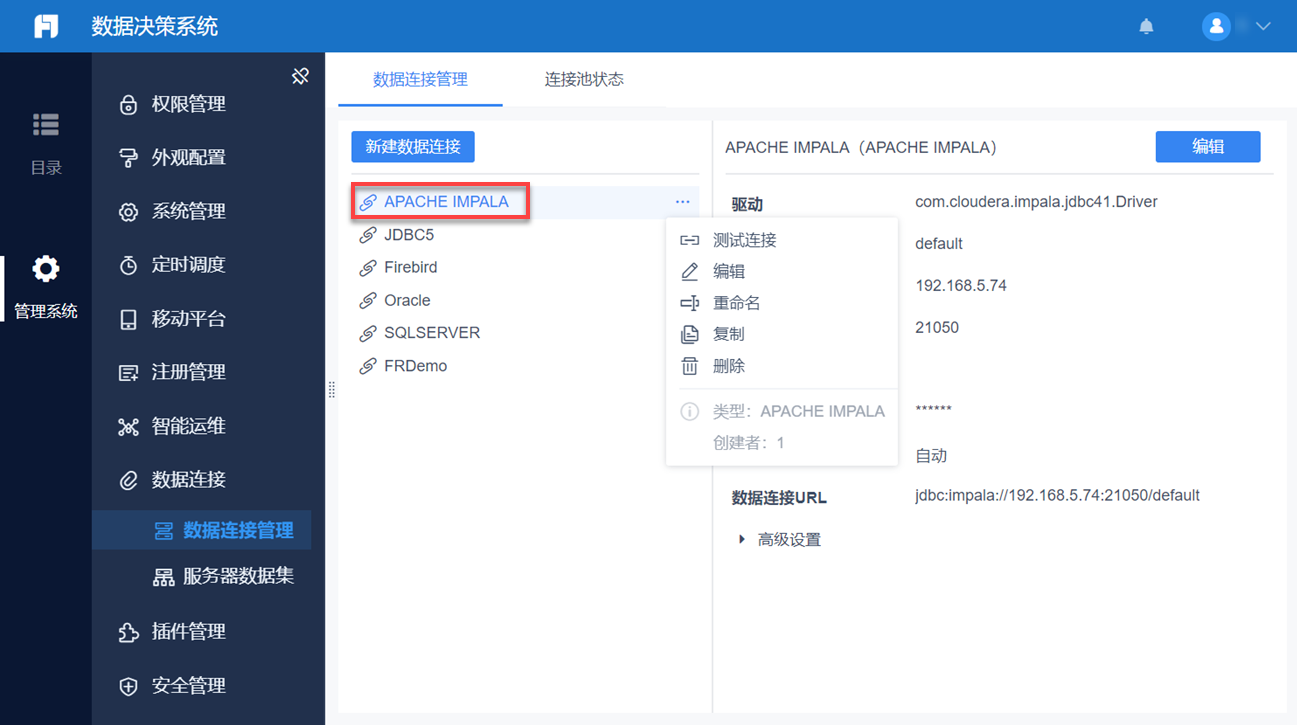The width and height of the screenshot is (1297, 725).
Task: Click the chain icon beside JDBC5
Action: (x=367, y=236)
